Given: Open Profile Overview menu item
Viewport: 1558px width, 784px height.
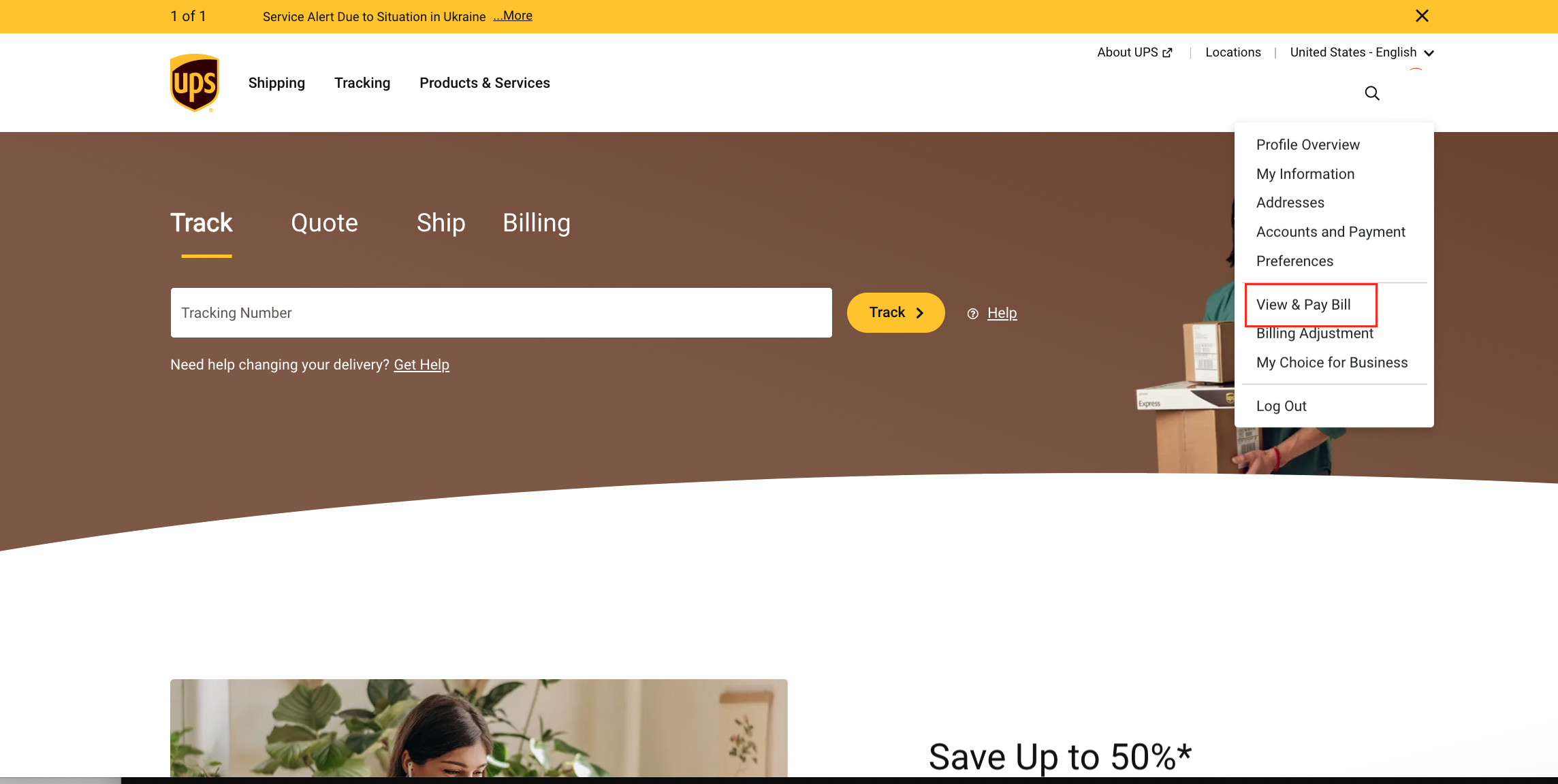Looking at the screenshot, I should point(1308,145).
